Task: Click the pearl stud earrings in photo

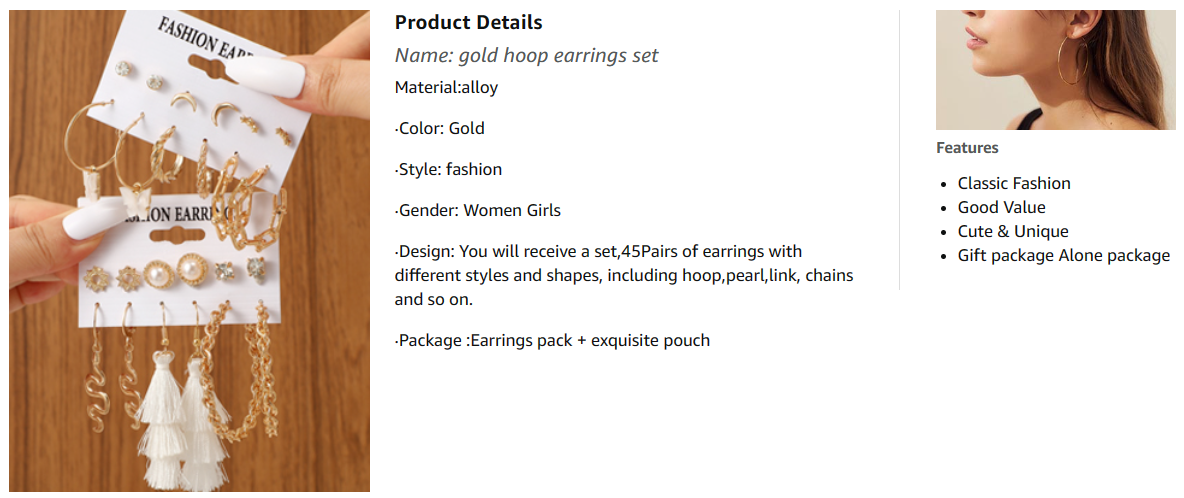Action: [x=160, y=273]
